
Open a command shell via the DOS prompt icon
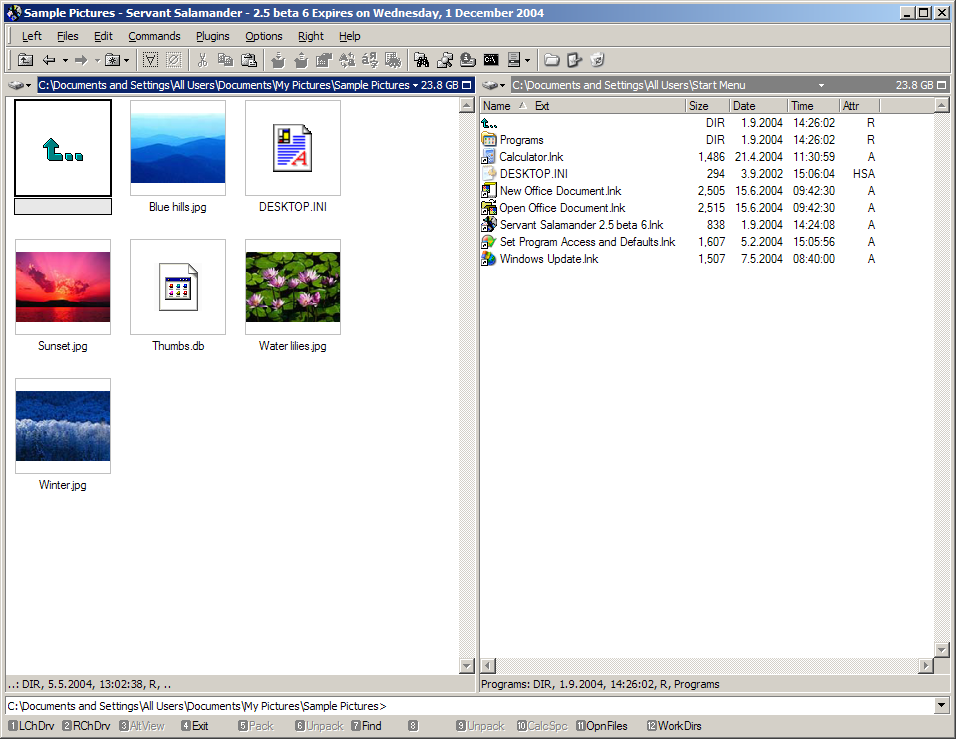tap(491, 60)
